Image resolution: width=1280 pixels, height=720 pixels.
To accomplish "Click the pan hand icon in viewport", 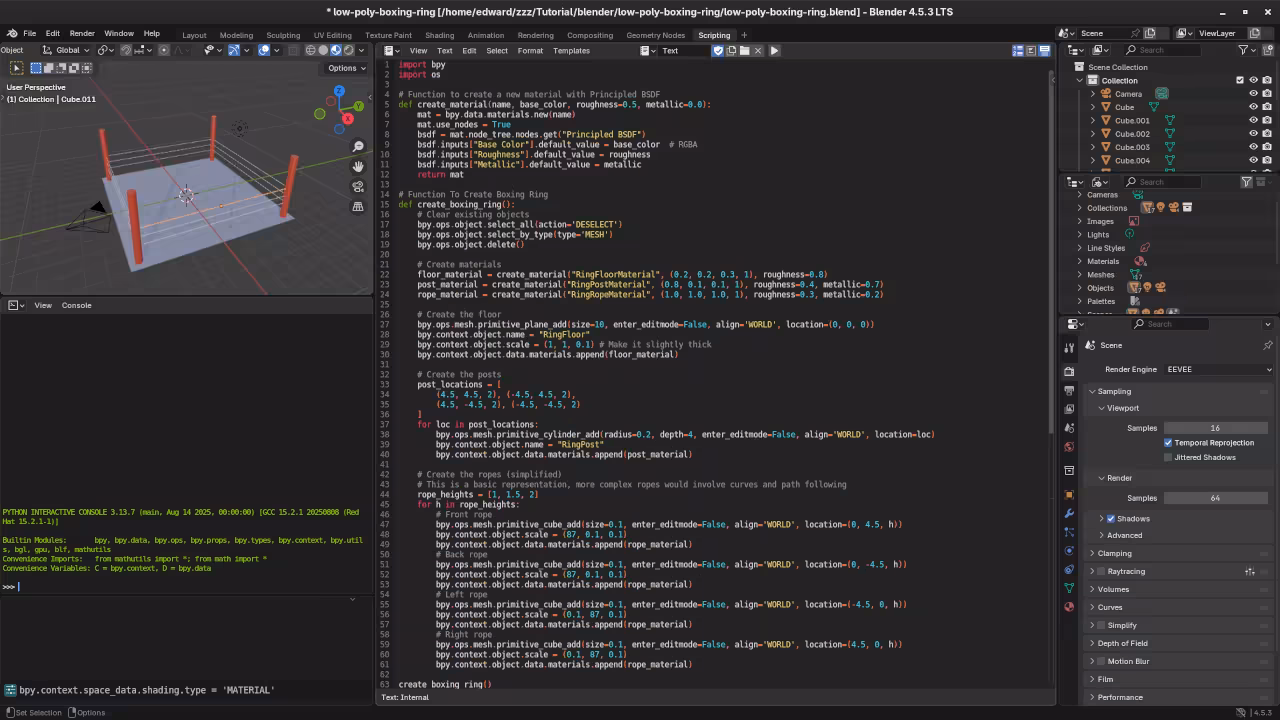I will click(358, 167).
